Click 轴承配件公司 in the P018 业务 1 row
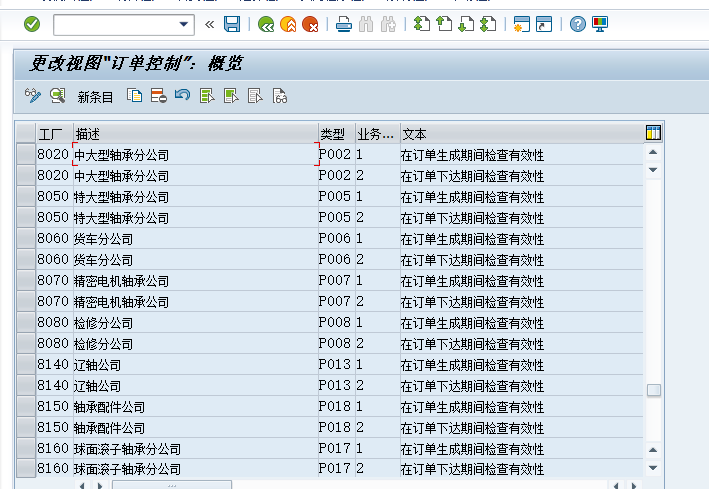Screen dimensions: 709x489 tap(109, 407)
